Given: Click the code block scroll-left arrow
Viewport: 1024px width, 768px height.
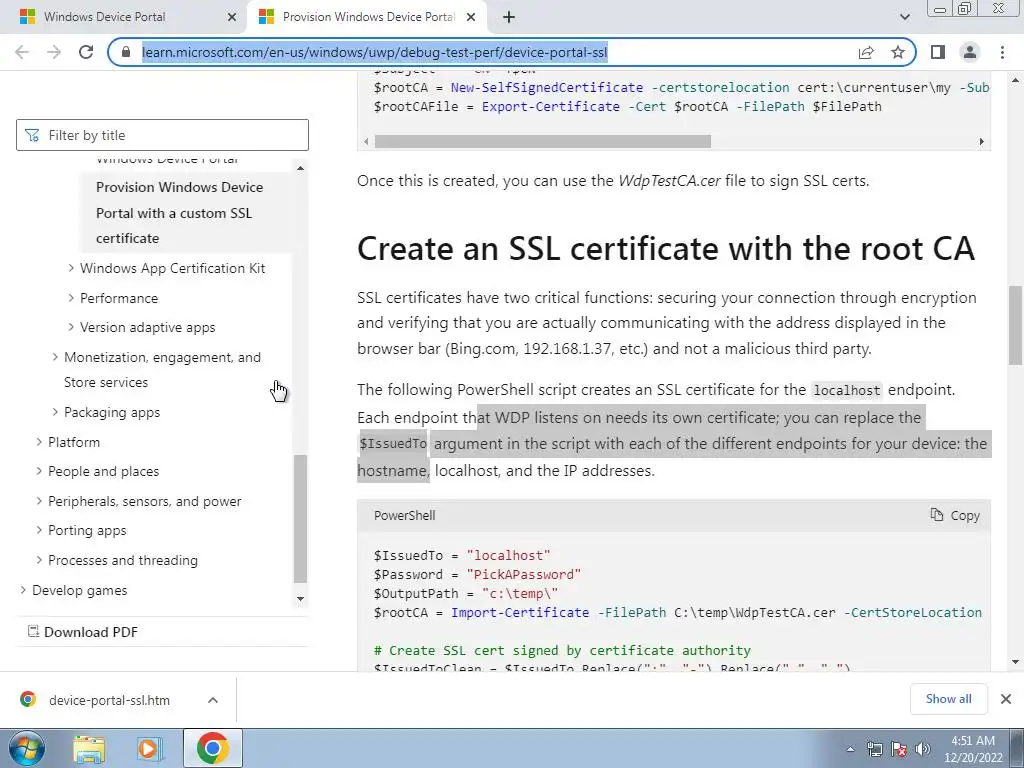Looking at the screenshot, I should [366, 142].
